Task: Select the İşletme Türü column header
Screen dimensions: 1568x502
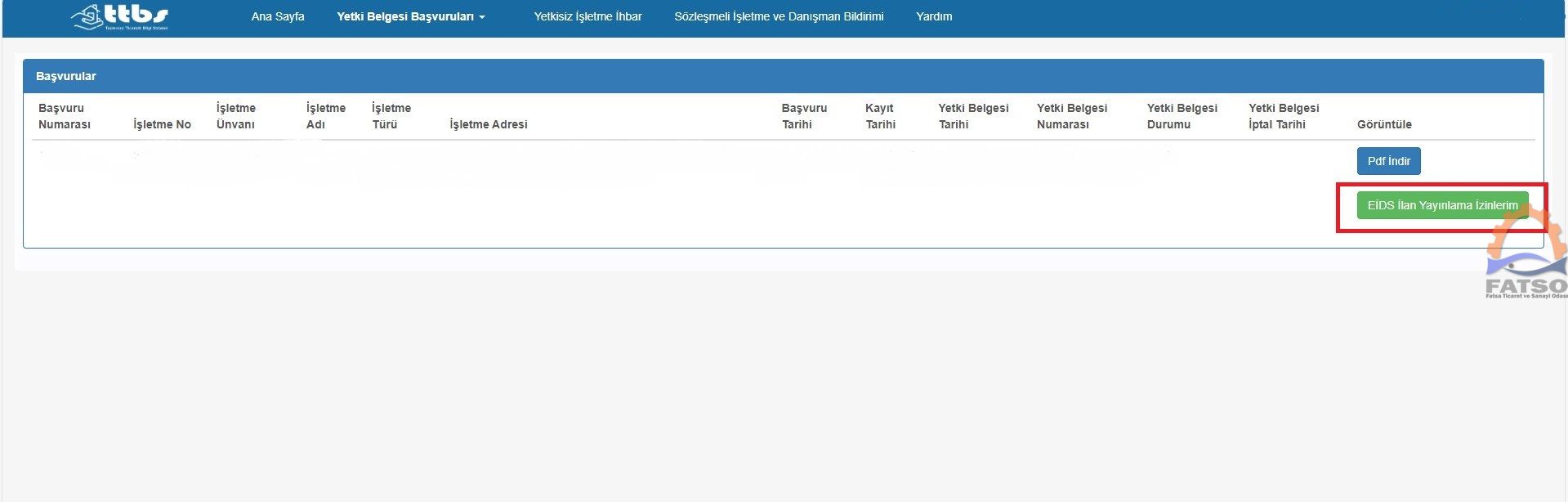Action: [x=391, y=116]
